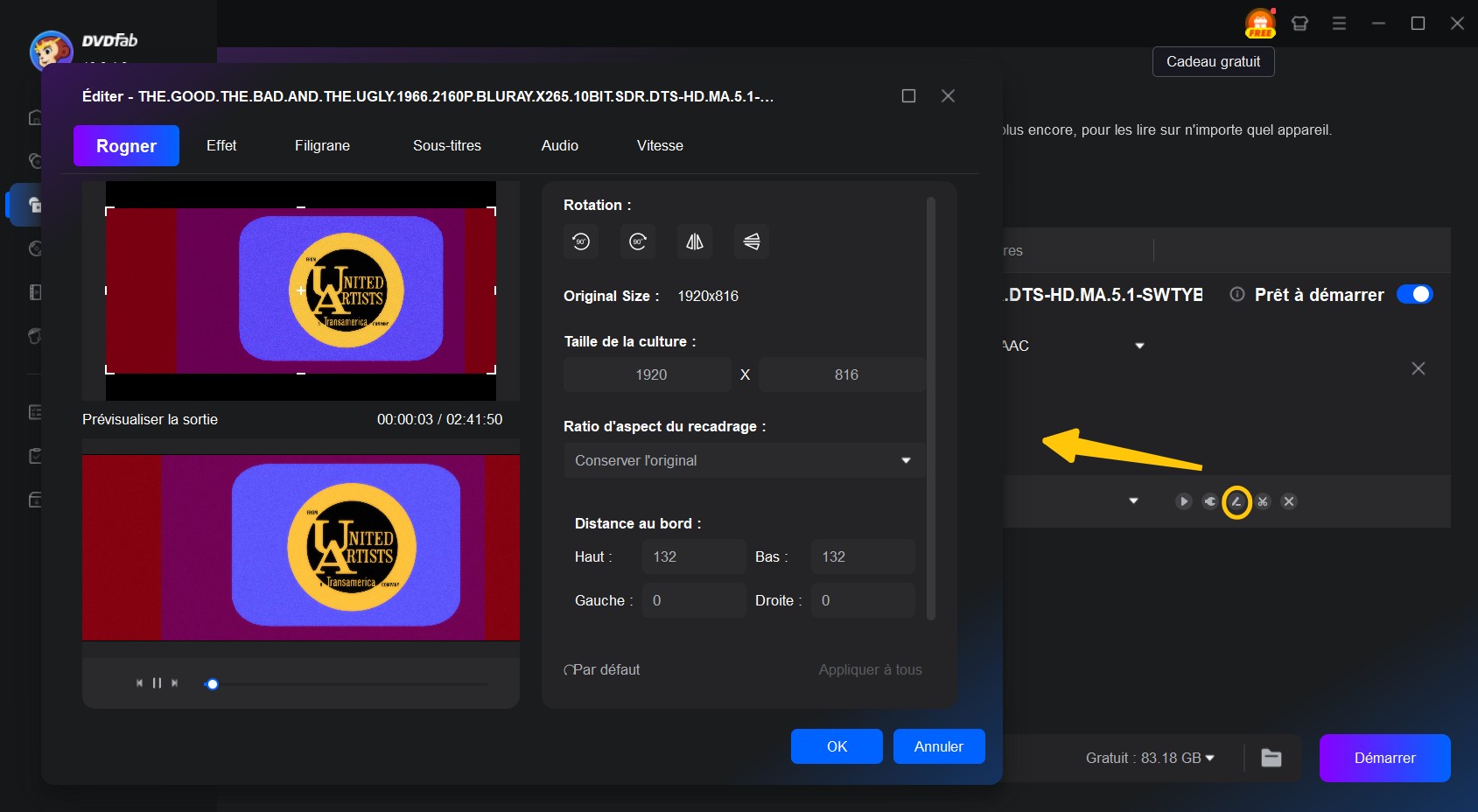Screen dimensions: 1478x812
Task: Expand the AAC audio dropdown
Action: (1139, 346)
